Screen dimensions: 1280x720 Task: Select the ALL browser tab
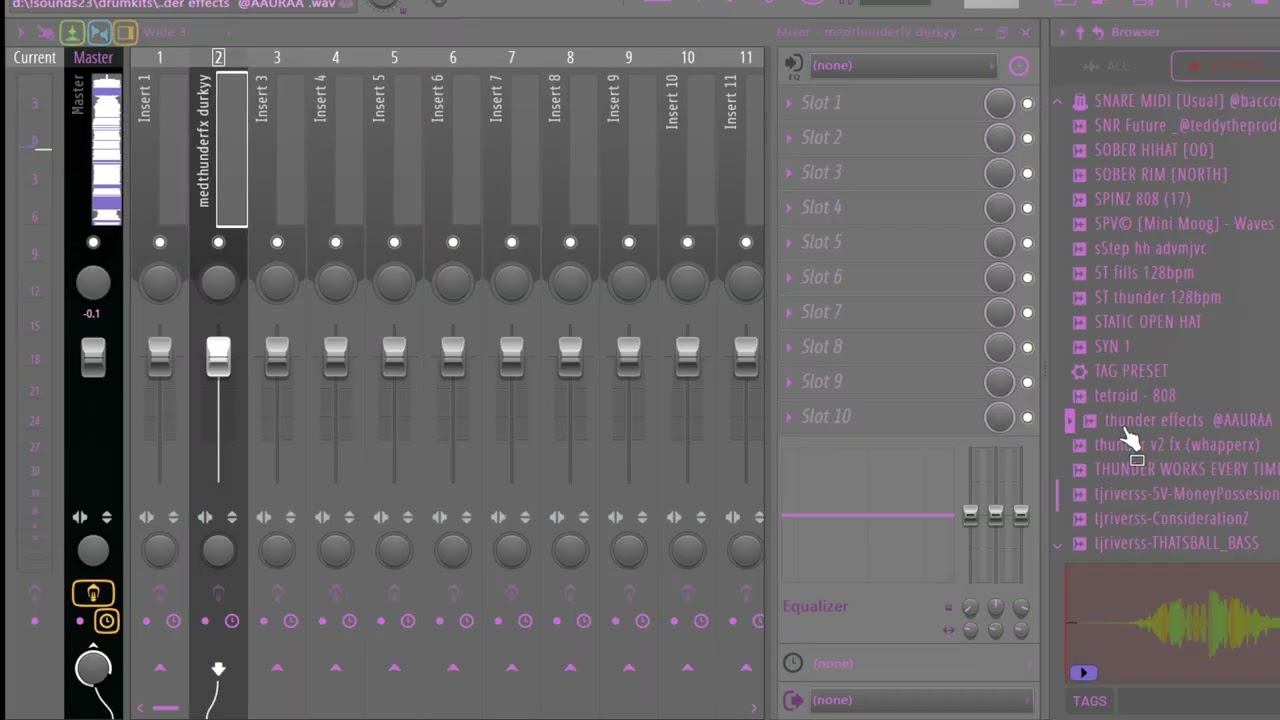(x=1107, y=66)
